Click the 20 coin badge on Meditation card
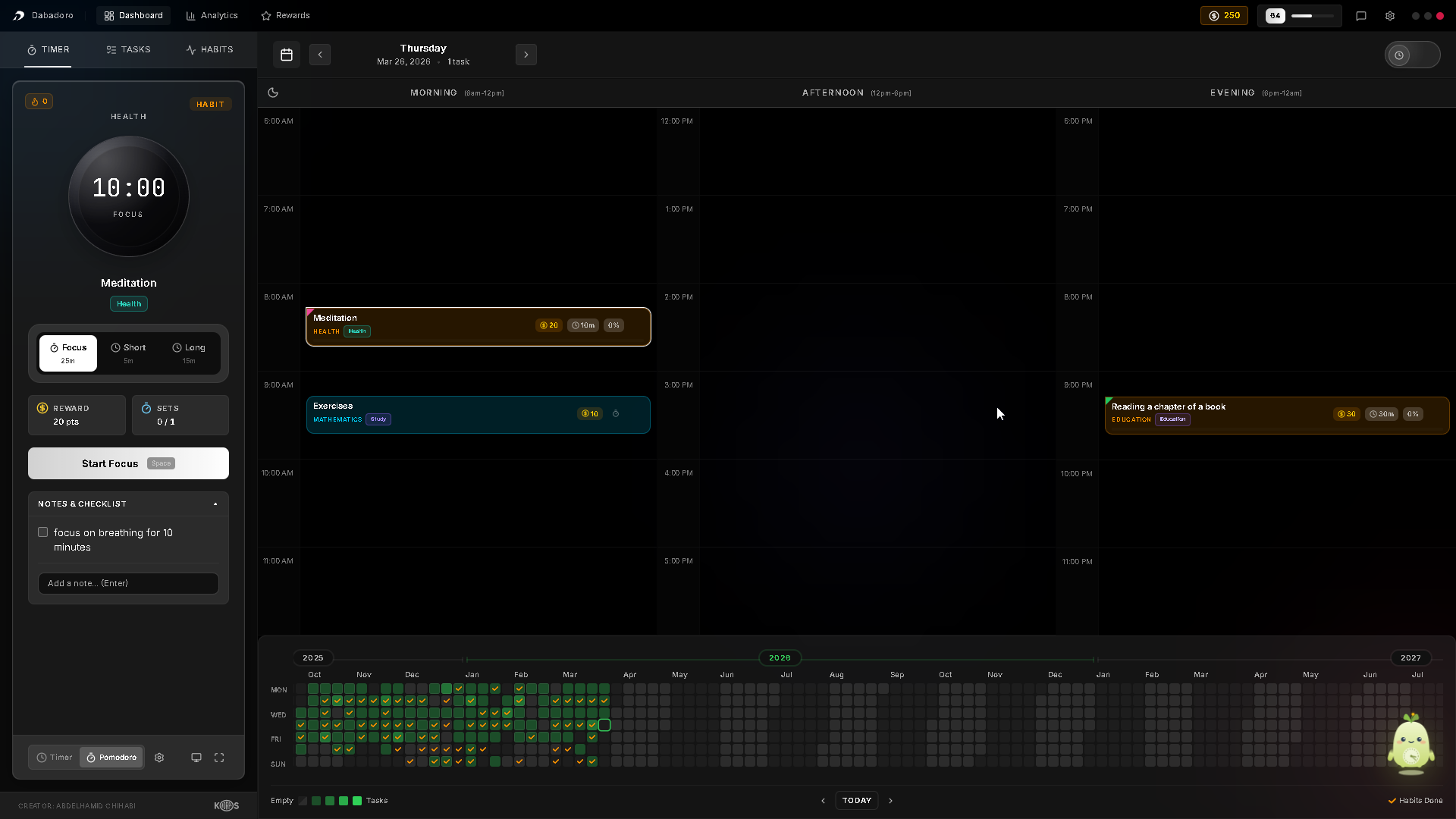The width and height of the screenshot is (1456, 819). [x=548, y=325]
